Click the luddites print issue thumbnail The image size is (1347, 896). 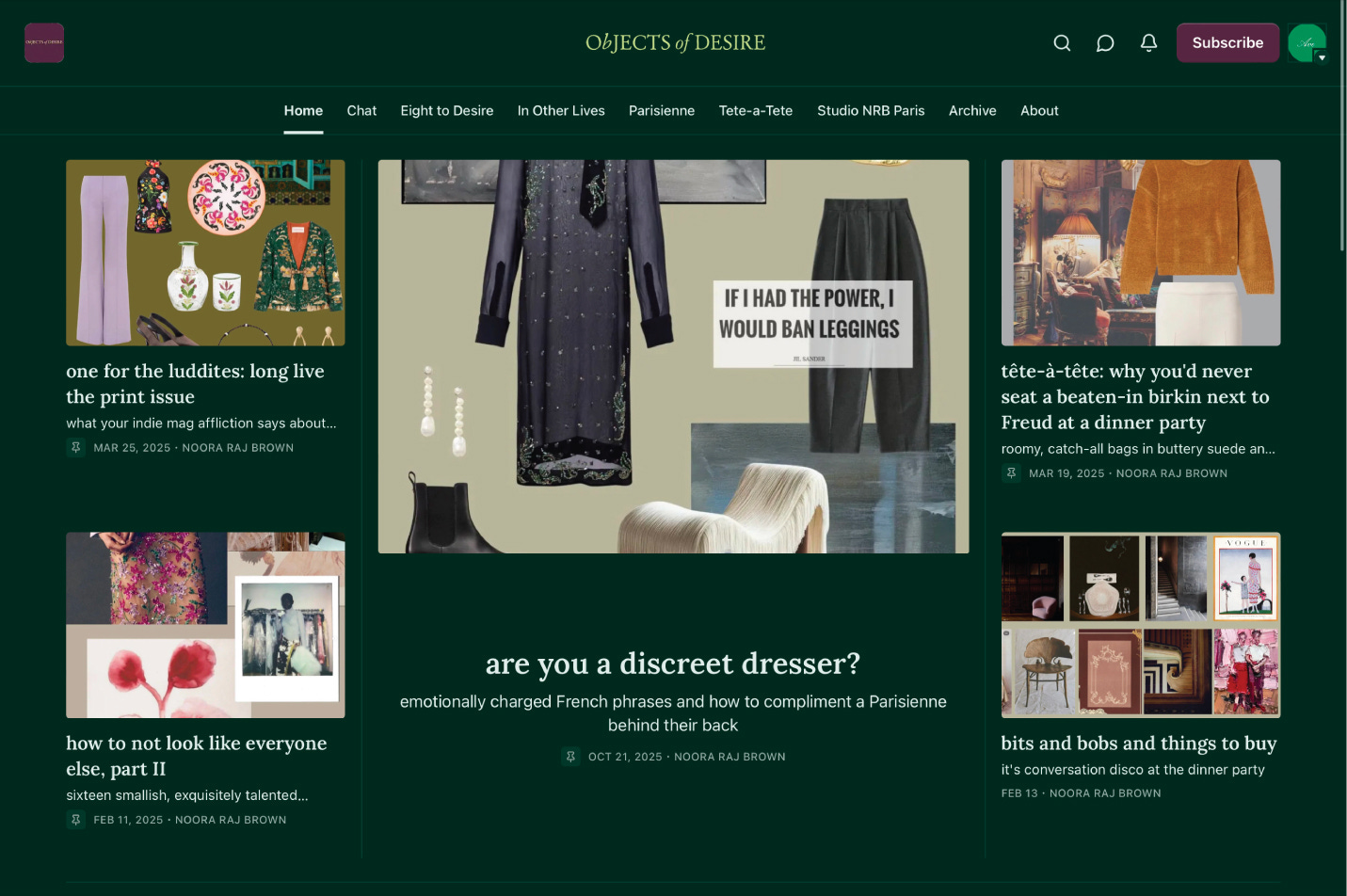[x=205, y=252]
